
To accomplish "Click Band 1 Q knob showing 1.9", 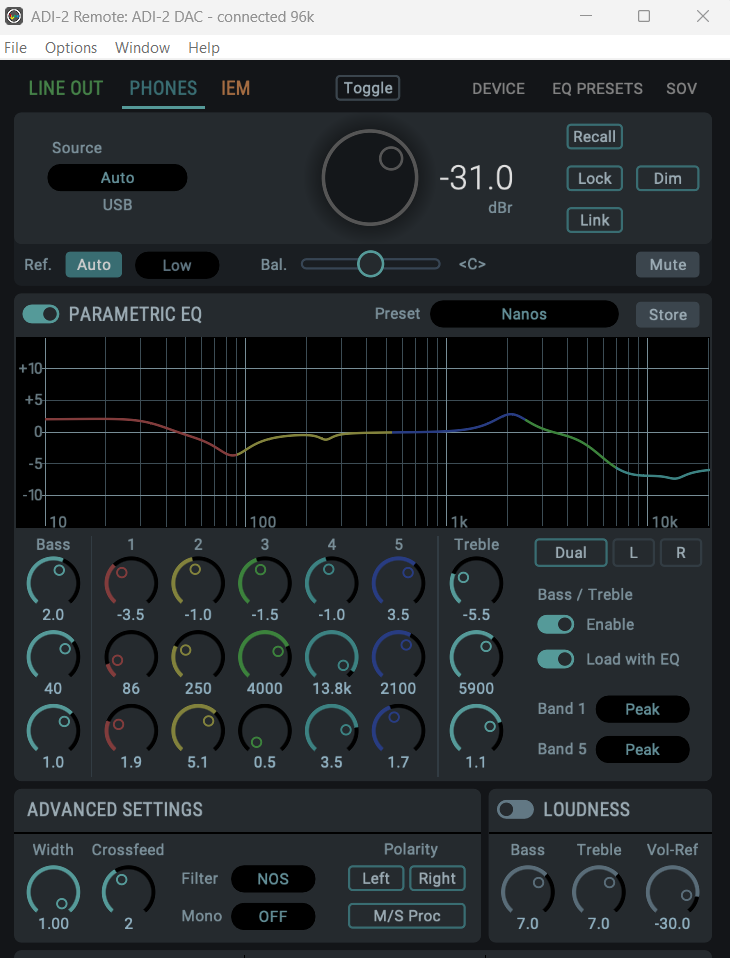I will coord(131,730).
